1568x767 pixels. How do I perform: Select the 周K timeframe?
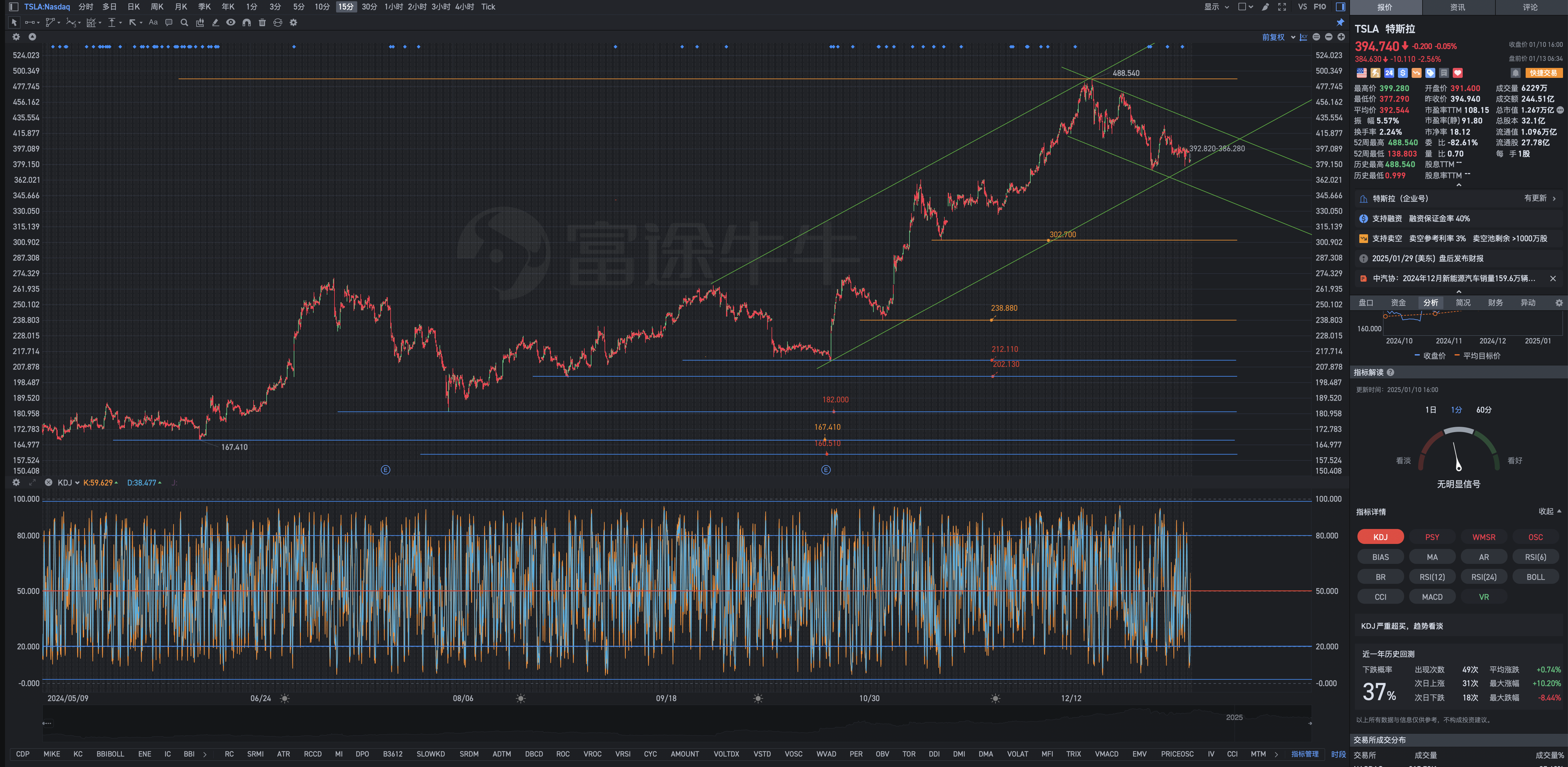pos(157,7)
